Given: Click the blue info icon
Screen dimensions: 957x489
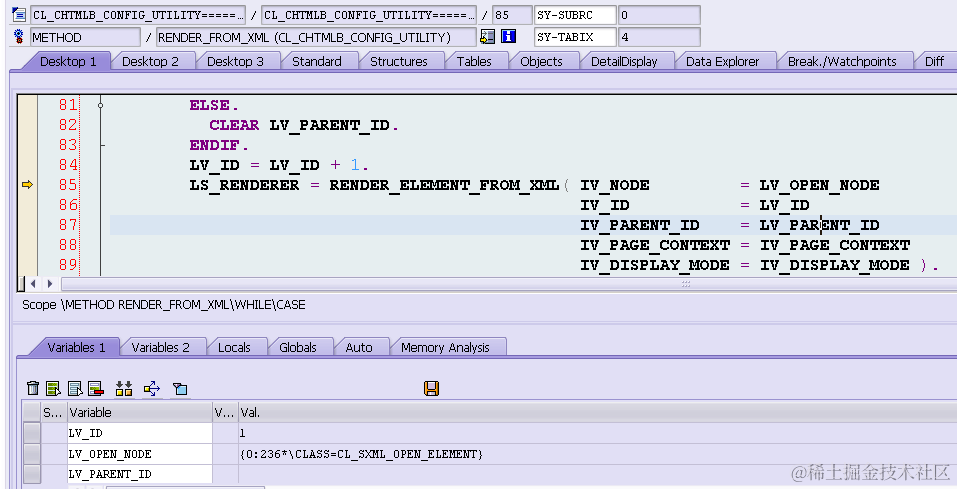Looking at the screenshot, I should (x=508, y=37).
